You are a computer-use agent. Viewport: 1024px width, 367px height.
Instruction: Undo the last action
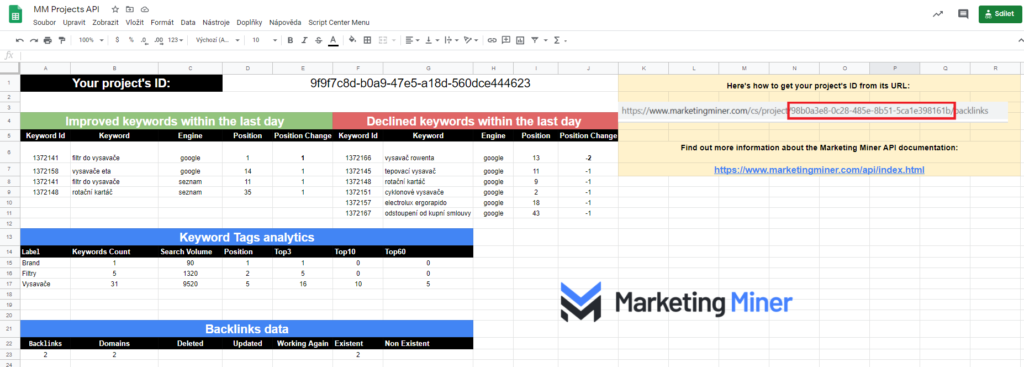tap(20, 40)
